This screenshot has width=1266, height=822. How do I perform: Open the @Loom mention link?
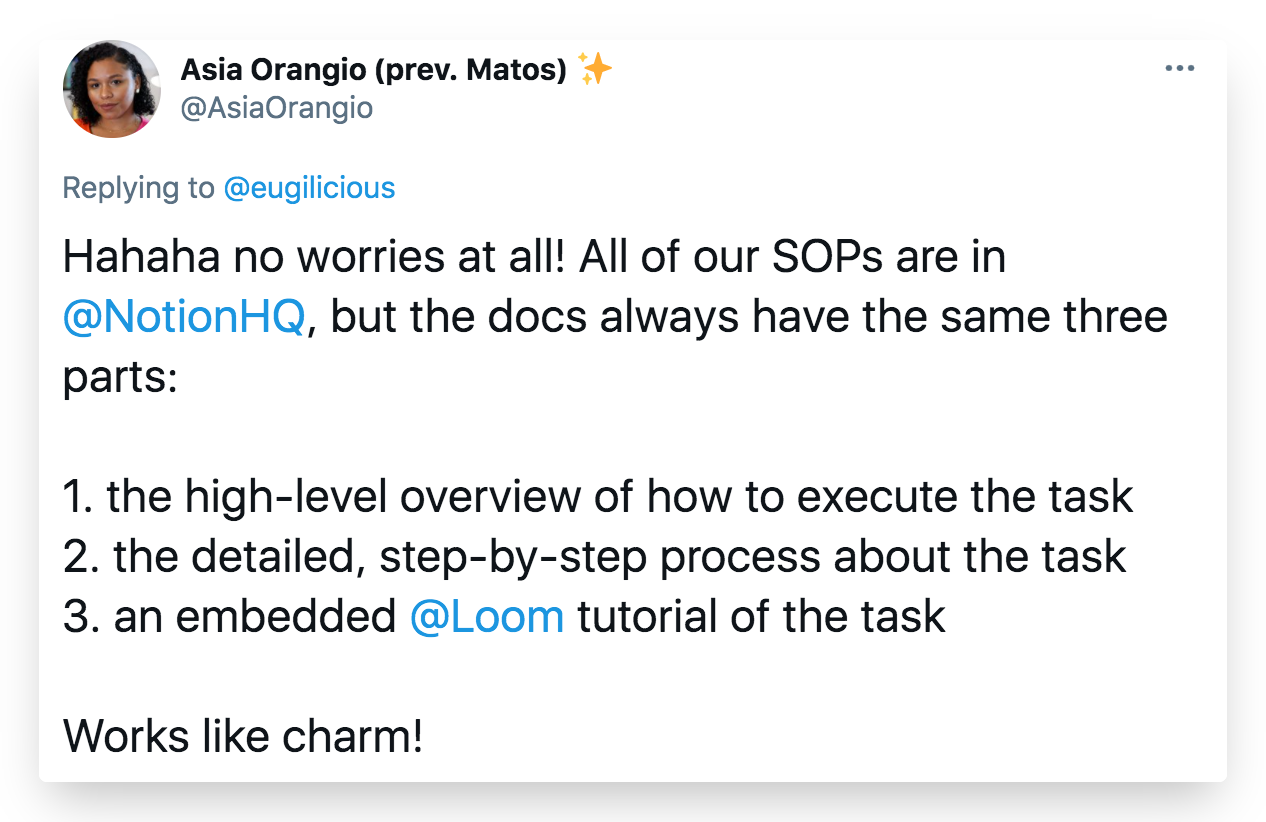tap(487, 617)
